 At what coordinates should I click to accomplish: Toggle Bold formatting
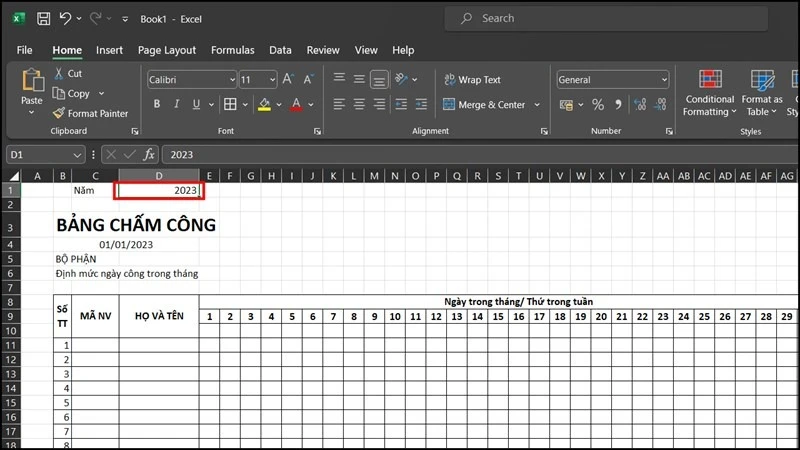[x=157, y=104]
